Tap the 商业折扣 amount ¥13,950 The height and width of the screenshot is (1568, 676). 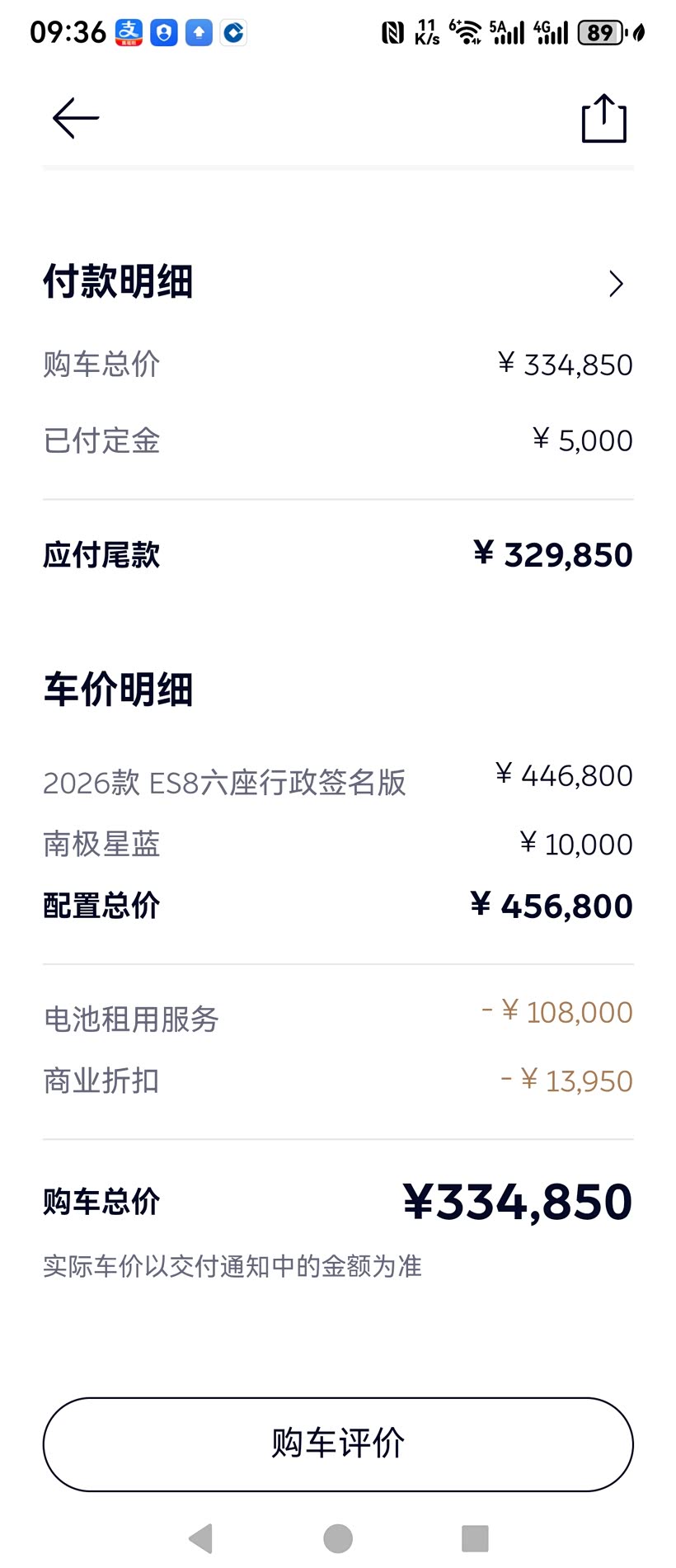(x=567, y=1081)
